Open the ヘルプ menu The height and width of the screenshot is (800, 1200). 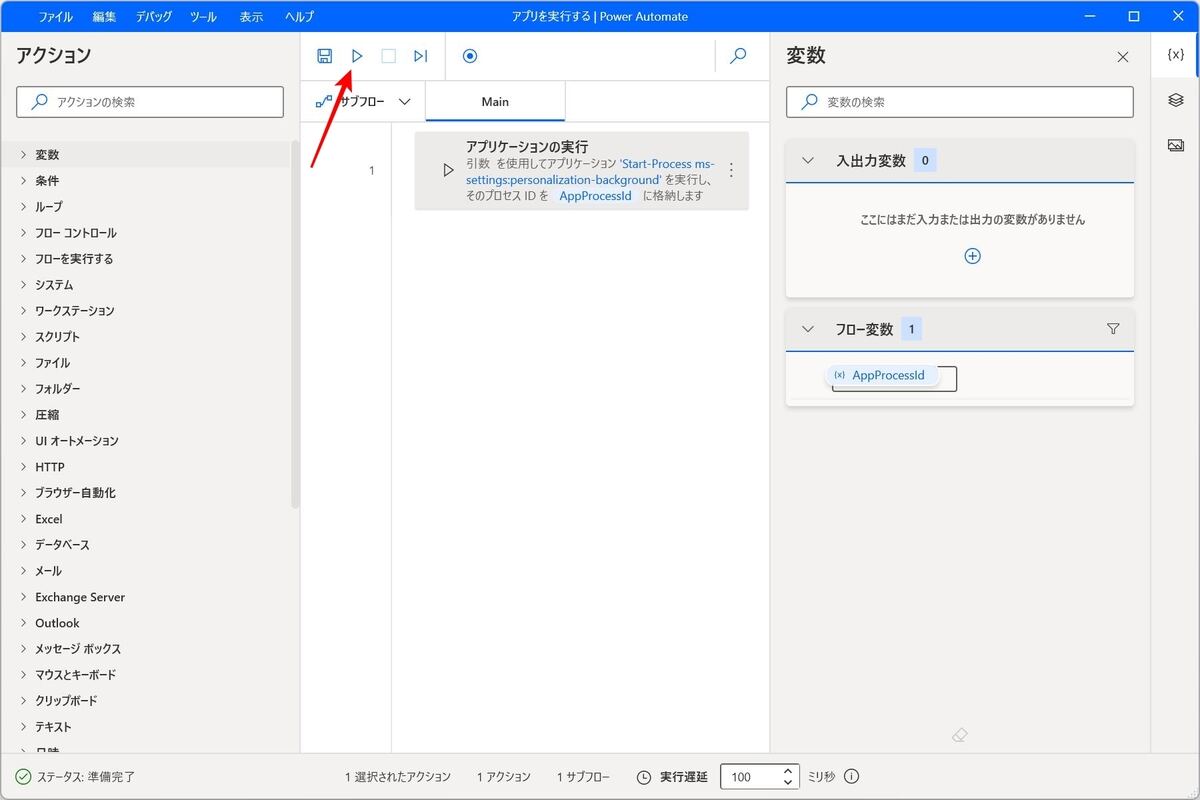[x=299, y=17]
